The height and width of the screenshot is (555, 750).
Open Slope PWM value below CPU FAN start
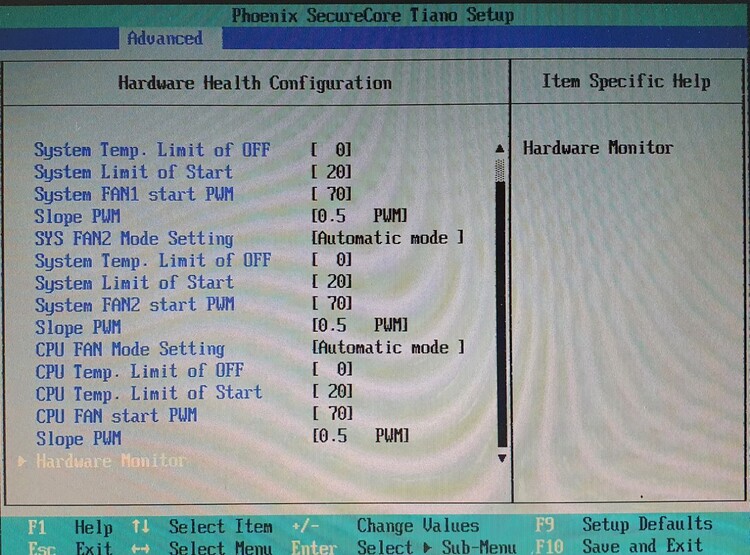361,436
